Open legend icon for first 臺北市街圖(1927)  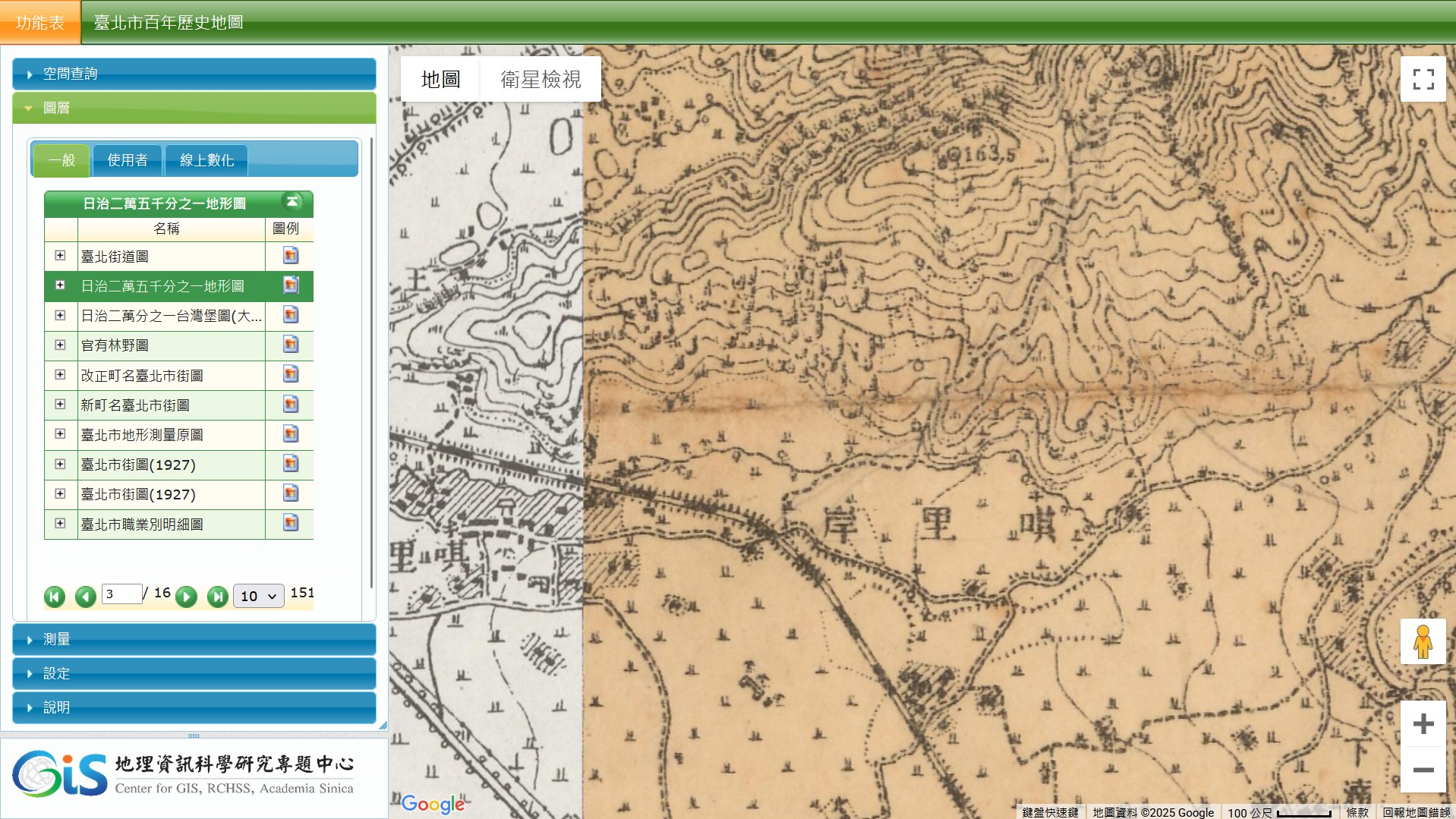point(290,464)
